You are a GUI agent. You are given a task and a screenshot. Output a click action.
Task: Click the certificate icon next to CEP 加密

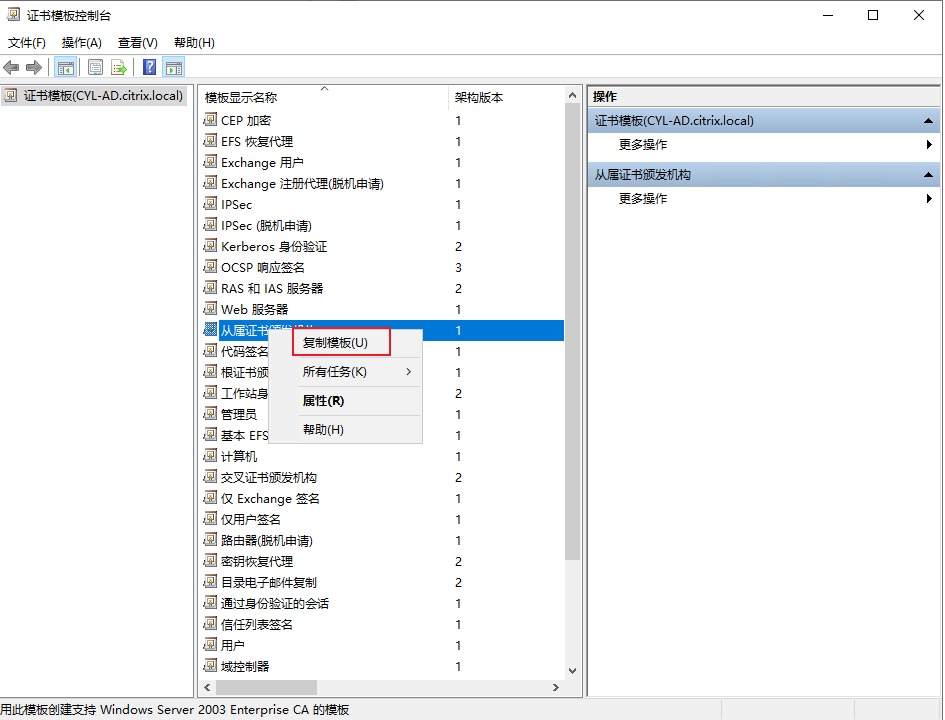point(210,120)
